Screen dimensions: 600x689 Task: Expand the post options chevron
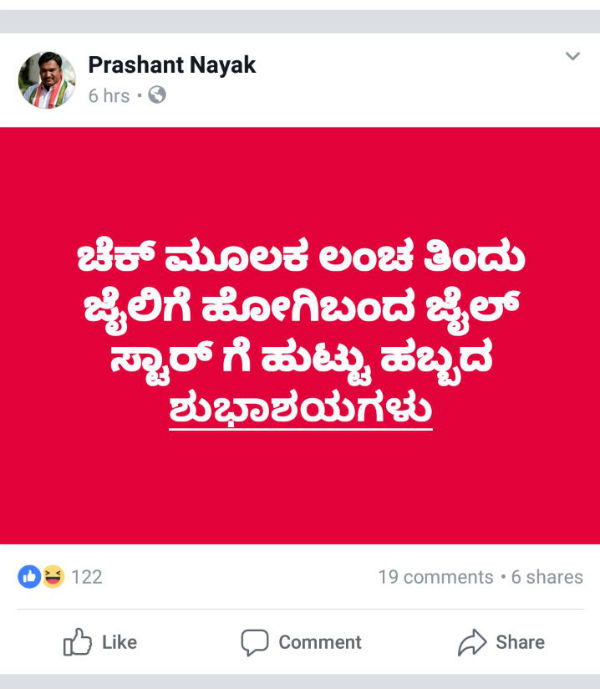click(x=573, y=56)
